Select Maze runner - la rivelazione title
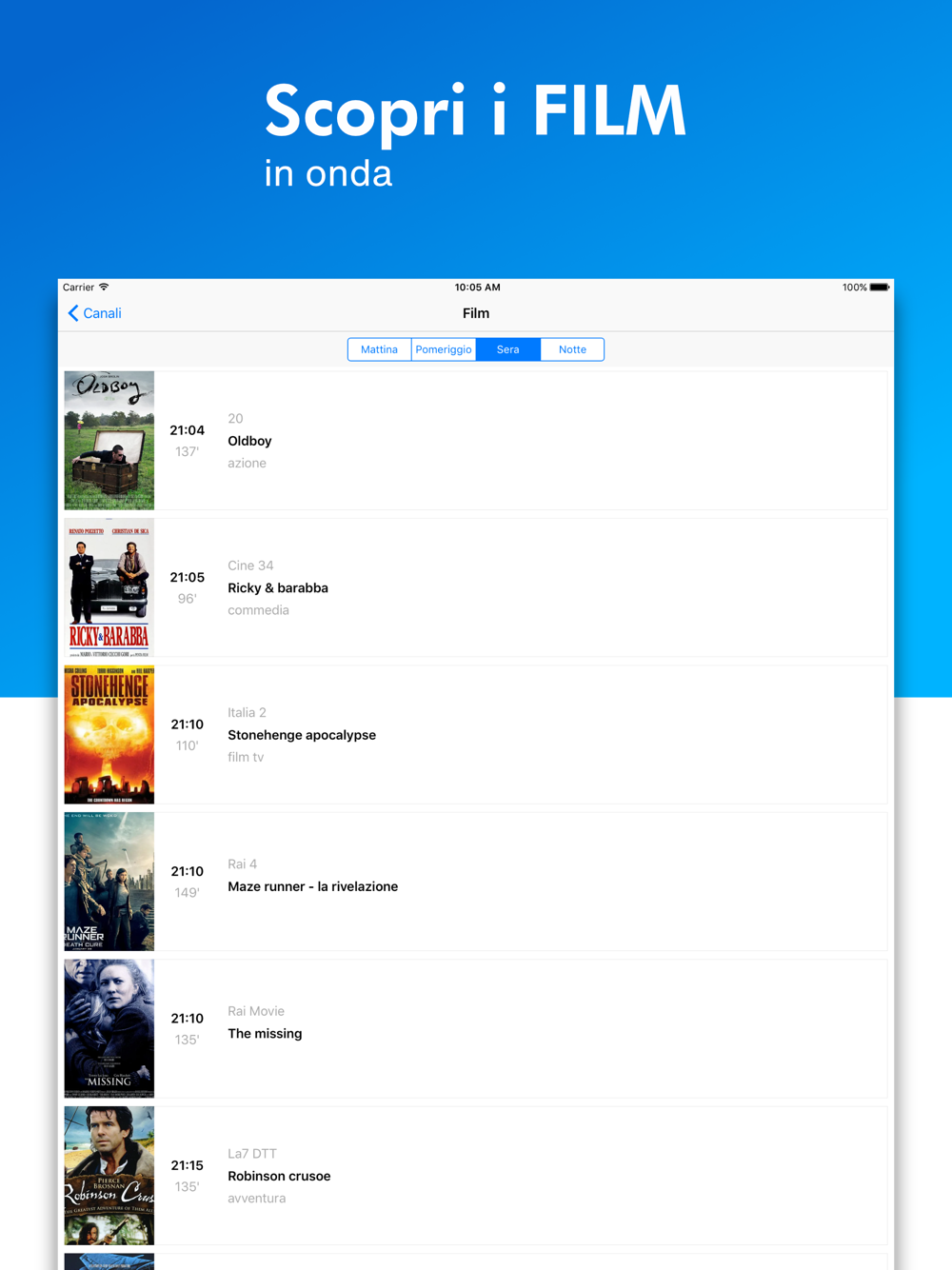 (313, 886)
